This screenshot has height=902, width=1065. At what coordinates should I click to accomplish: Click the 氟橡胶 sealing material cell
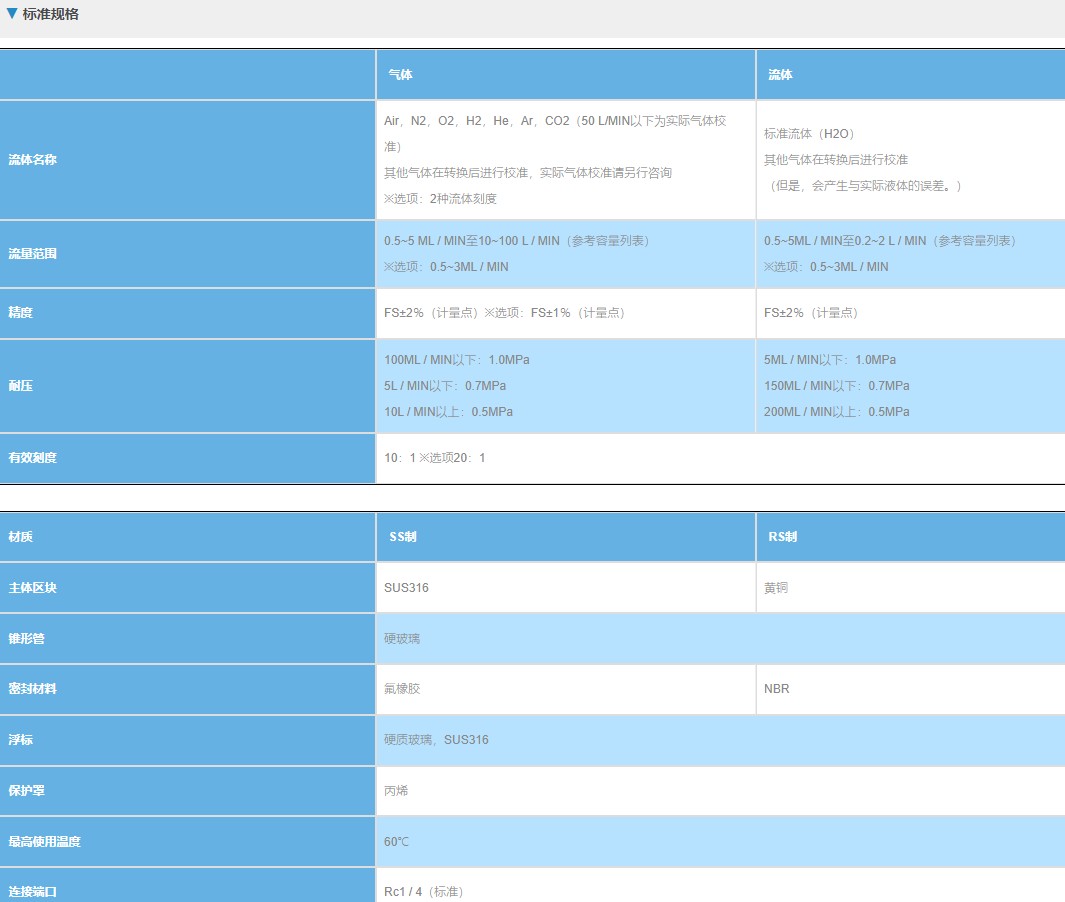tap(402, 689)
